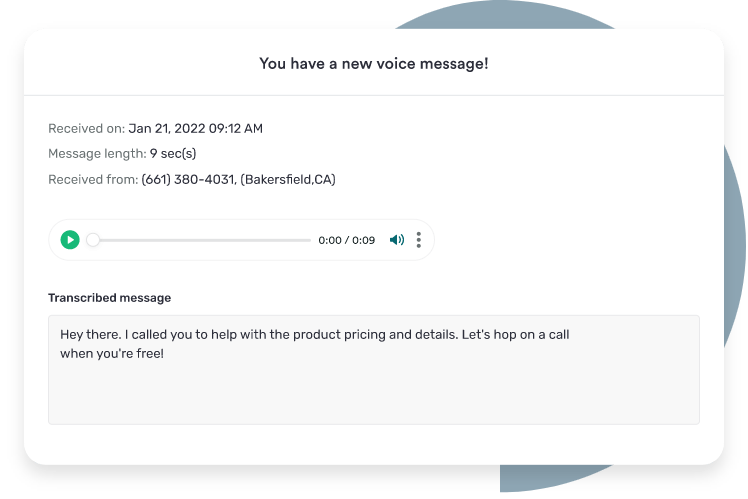Image resolution: width=748 pixels, height=499 pixels.
Task: Click the 9 sec(s) message length value
Action: 173,154
